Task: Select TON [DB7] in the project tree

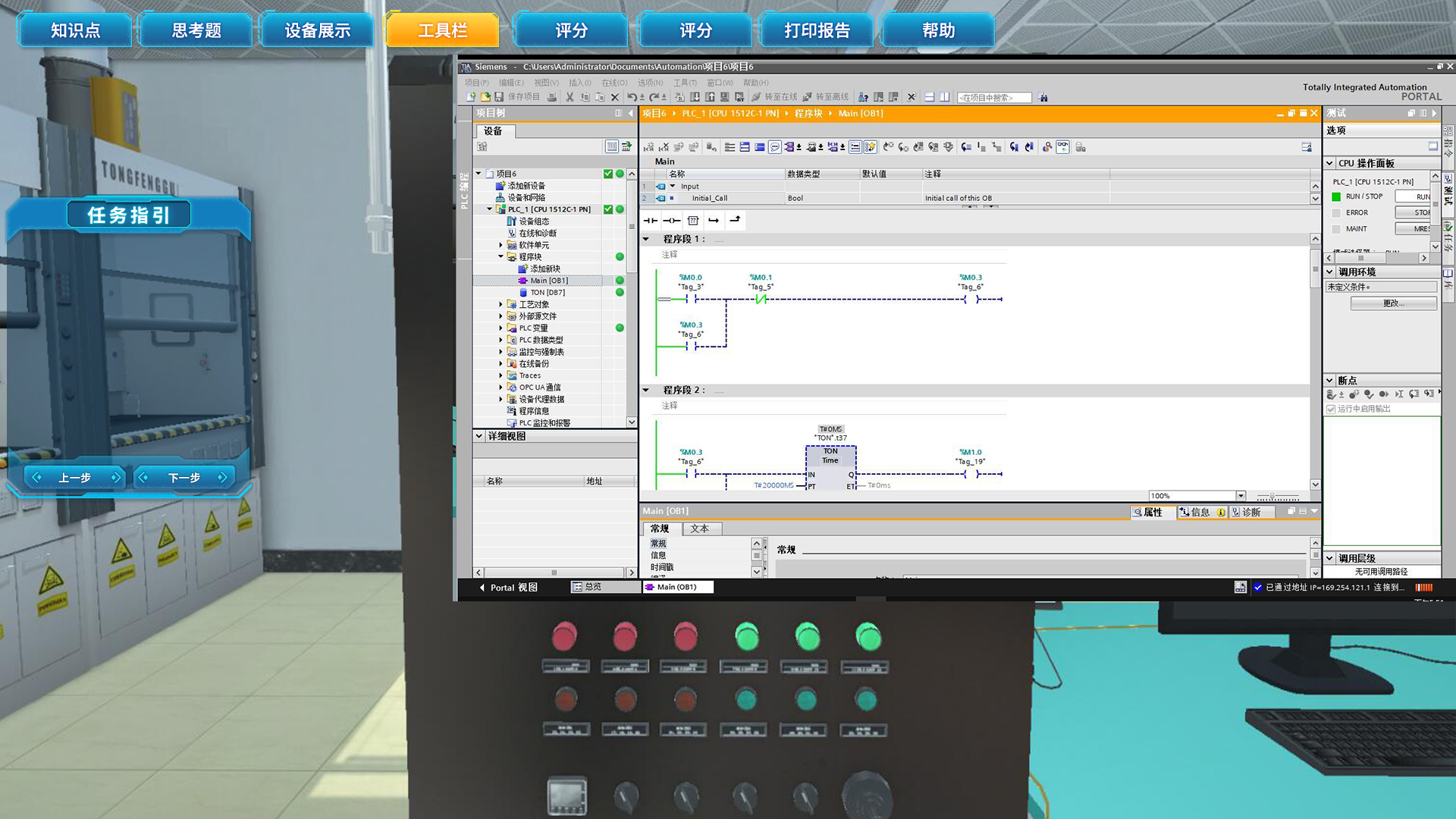Action: pos(547,293)
